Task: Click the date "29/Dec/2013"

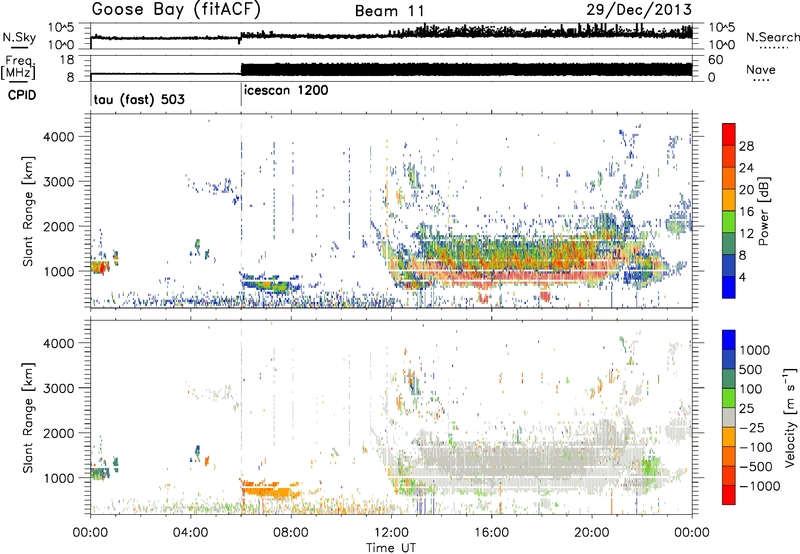Action: pyautogui.click(x=639, y=9)
